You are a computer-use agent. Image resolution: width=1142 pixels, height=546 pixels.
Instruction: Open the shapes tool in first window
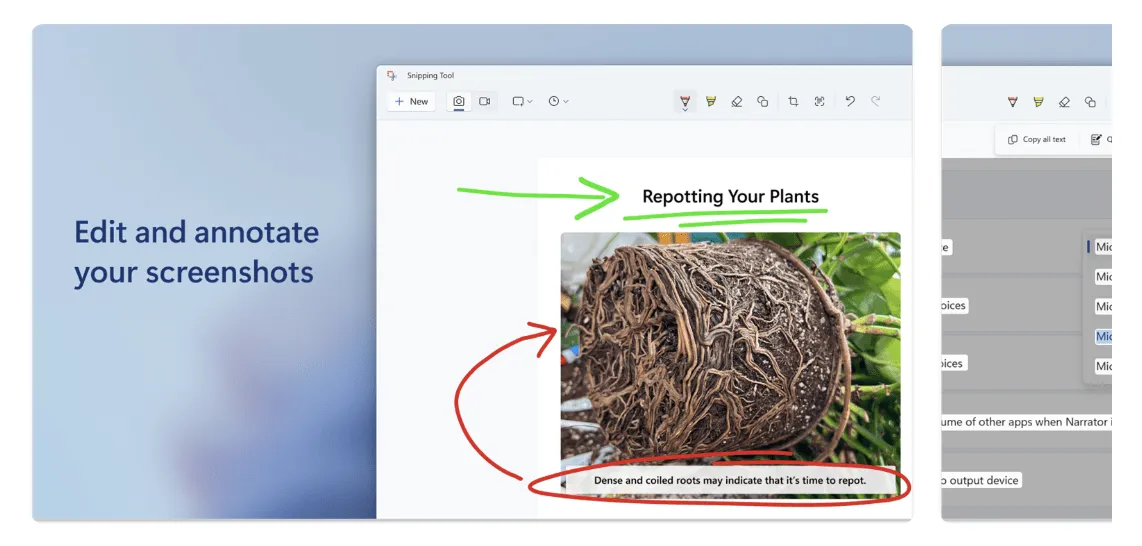coord(763,102)
